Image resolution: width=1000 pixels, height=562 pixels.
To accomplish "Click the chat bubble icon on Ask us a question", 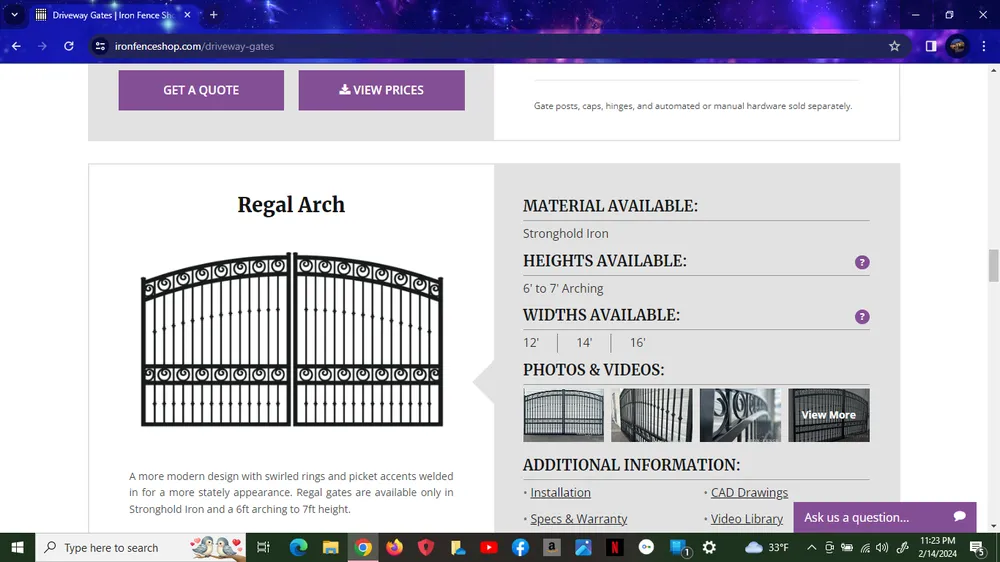I will point(959,517).
